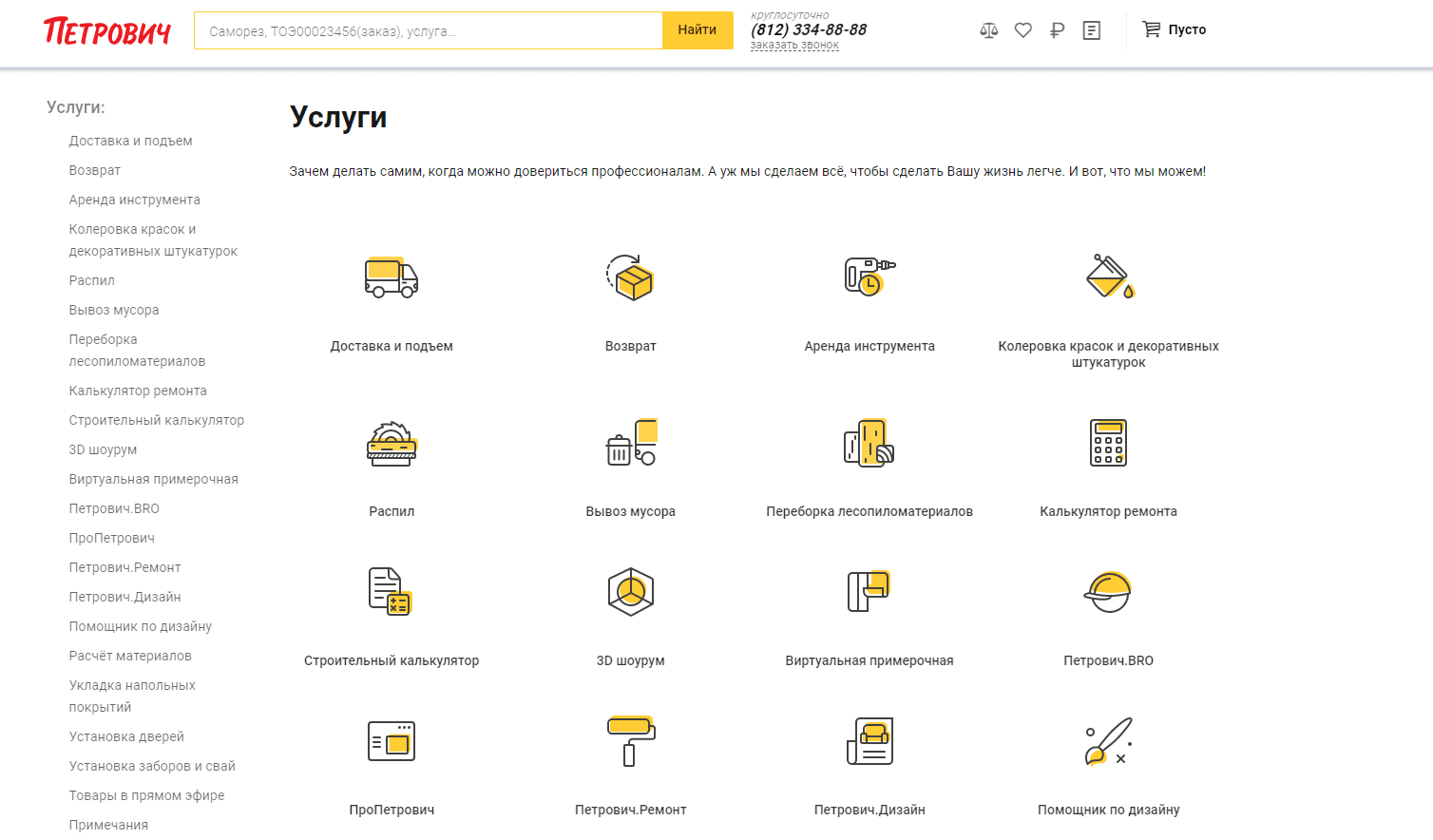1433x840 pixels.
Task: Select Строительный калькулятор in sidebar
Action: tap(156, 420)
